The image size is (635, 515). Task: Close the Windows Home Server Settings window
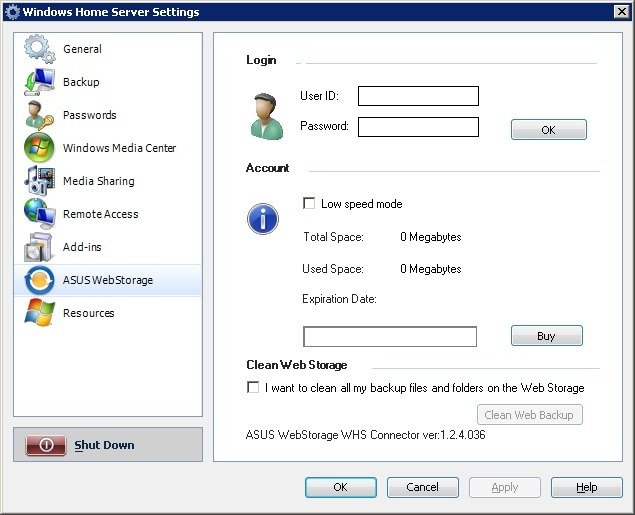coord(621,12)
